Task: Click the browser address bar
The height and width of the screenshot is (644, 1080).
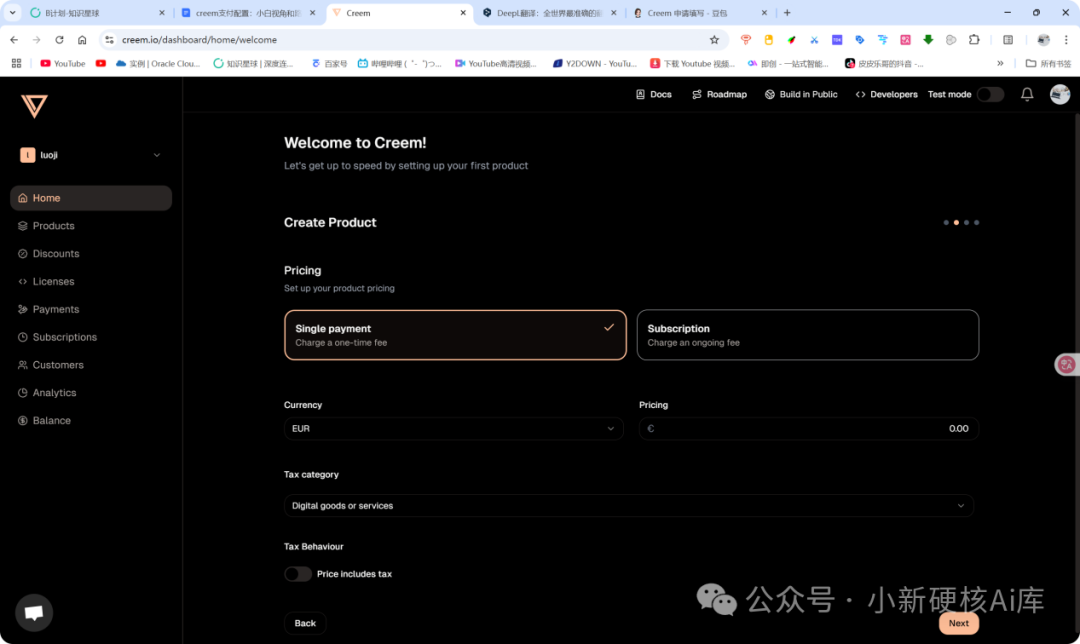Action: pos(413,40)
